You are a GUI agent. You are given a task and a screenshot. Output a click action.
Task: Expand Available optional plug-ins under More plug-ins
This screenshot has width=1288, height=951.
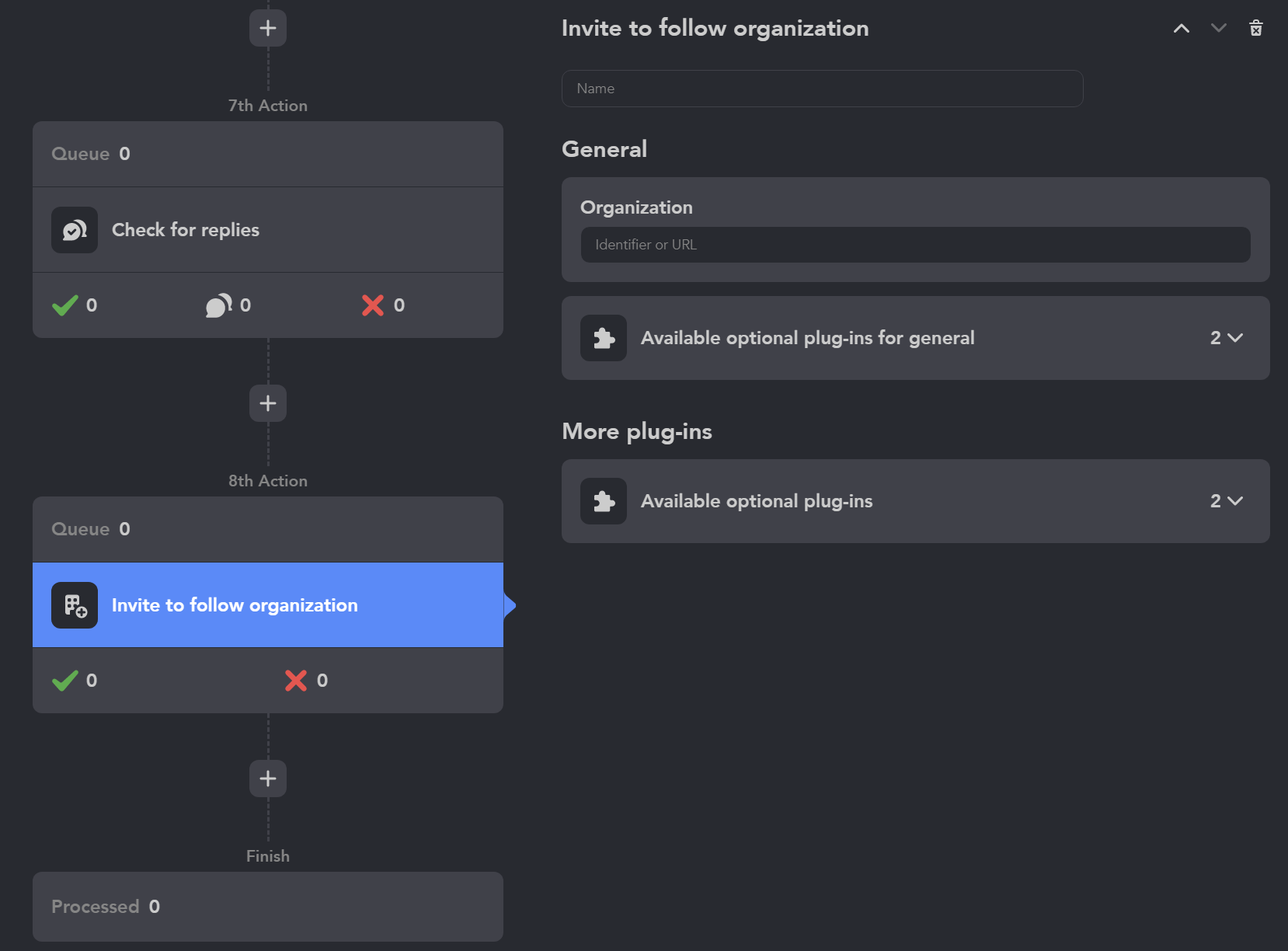coord(1227,501)
